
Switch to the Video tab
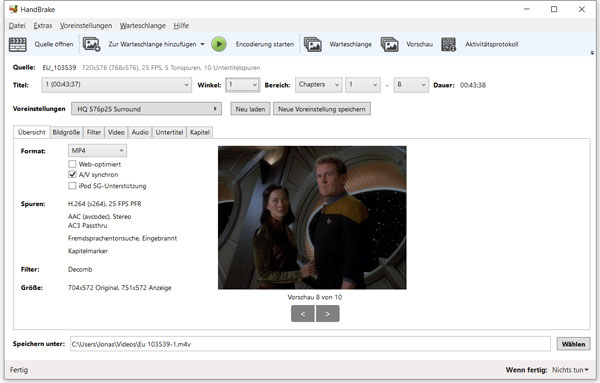[116, 132]
